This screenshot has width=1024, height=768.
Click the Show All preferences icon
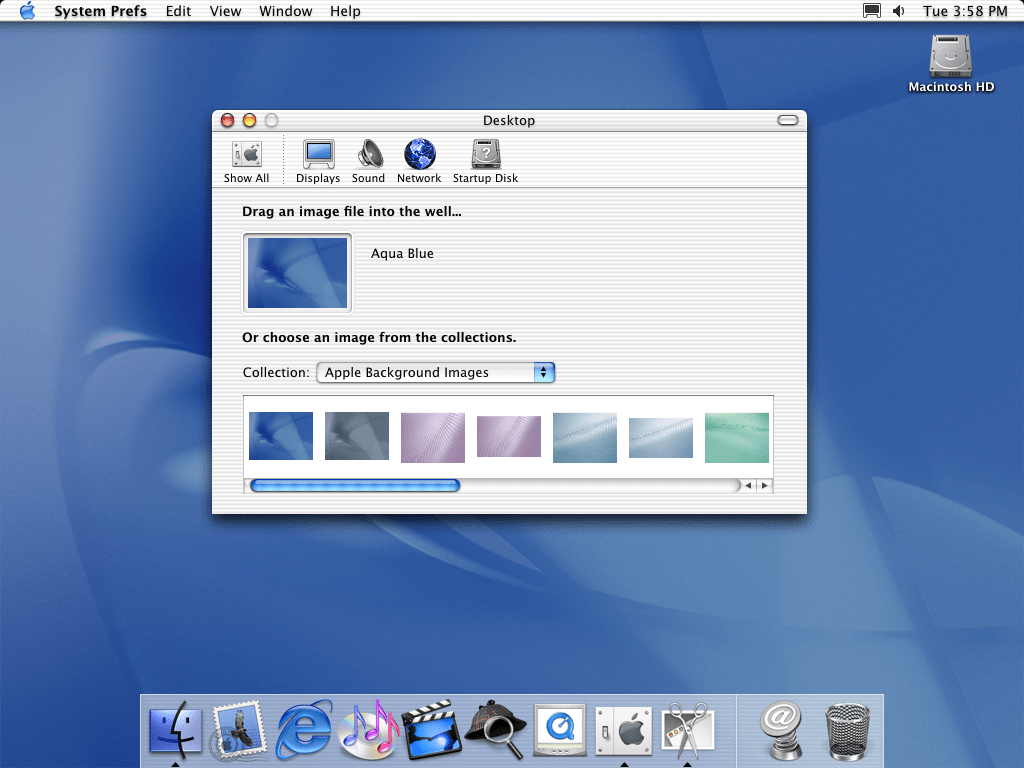click(x=246, y=161)
